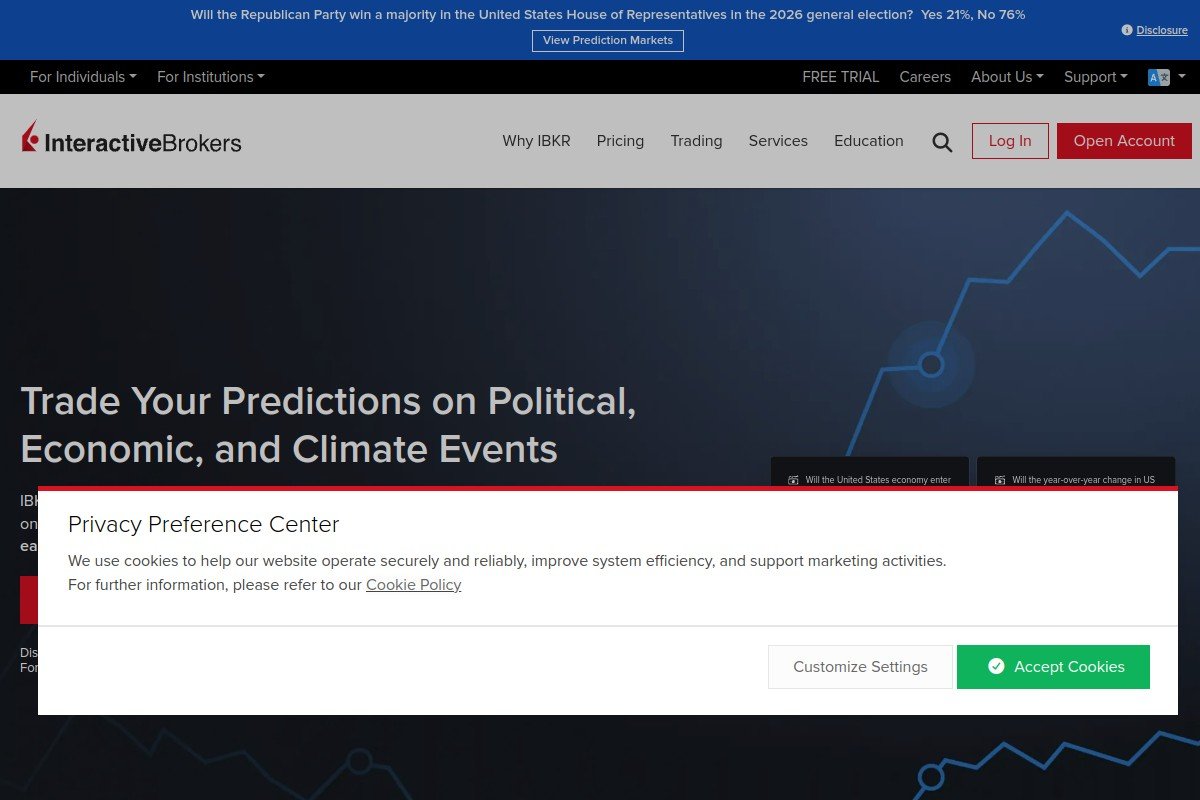Open the Pricing menu
The width and height of the screenshot is (1200, 800).
click(x=620, y=141)
